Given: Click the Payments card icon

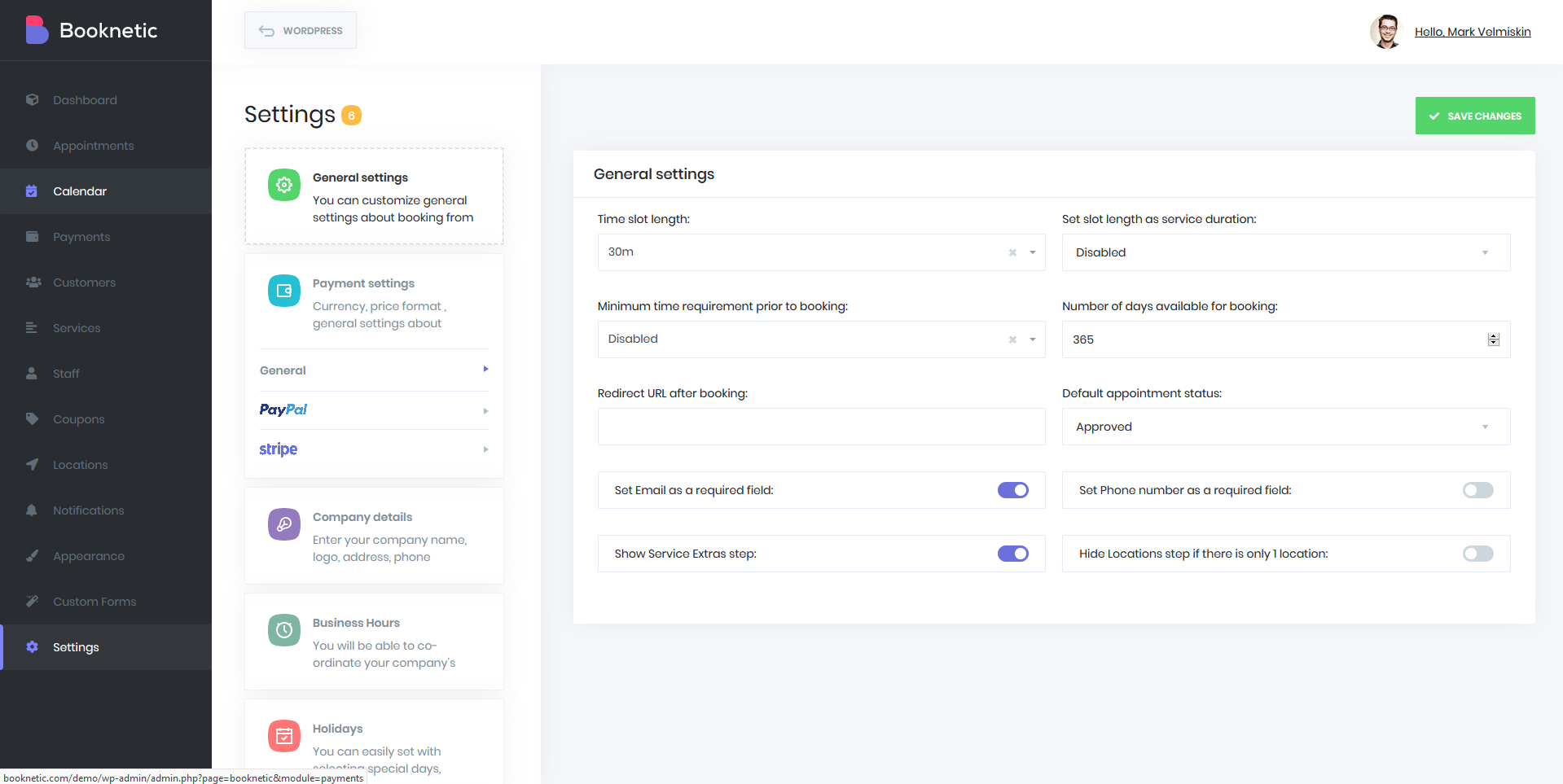Looking at the screenshot, I should (32, 237).
